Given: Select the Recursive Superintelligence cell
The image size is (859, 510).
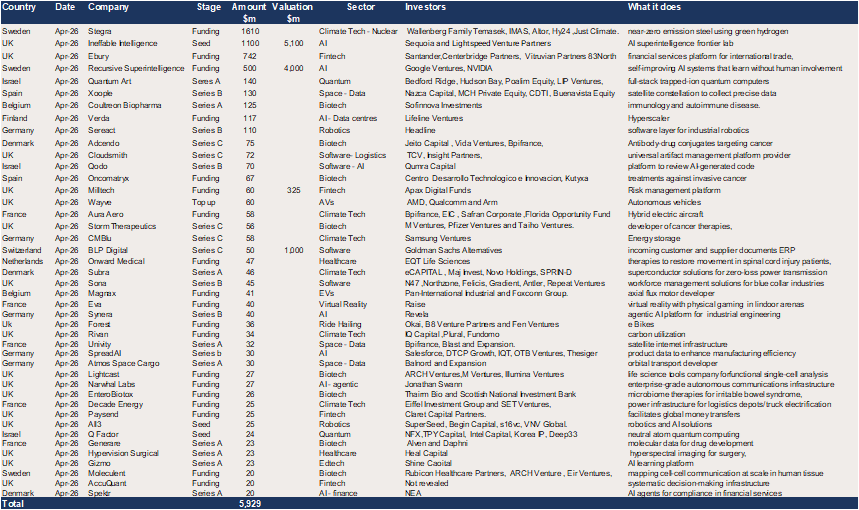Looking at the screenshot, I should pyautogui.click(x=136, y=68).
